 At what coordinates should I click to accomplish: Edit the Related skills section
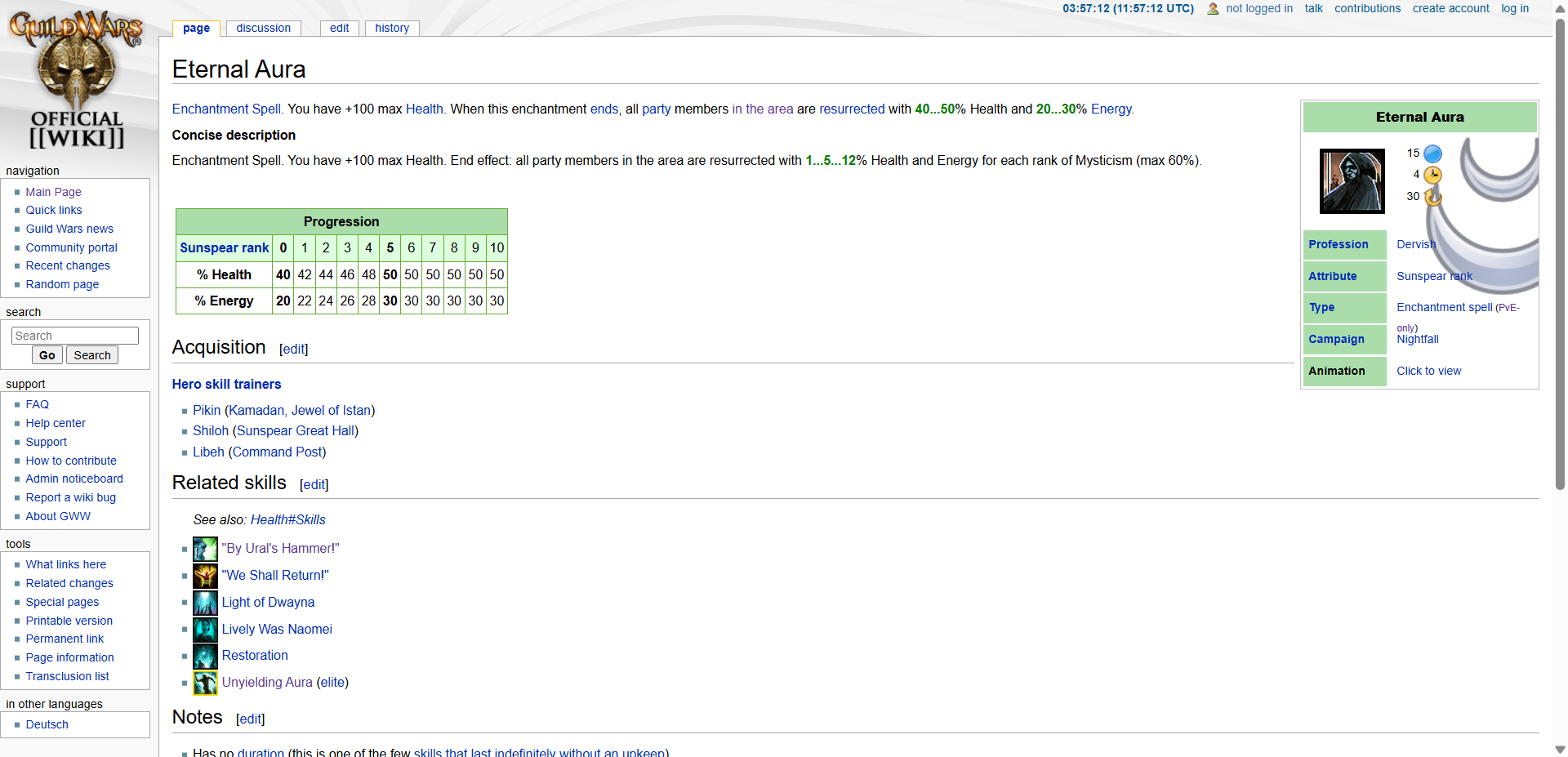click(x=314, y=484)
